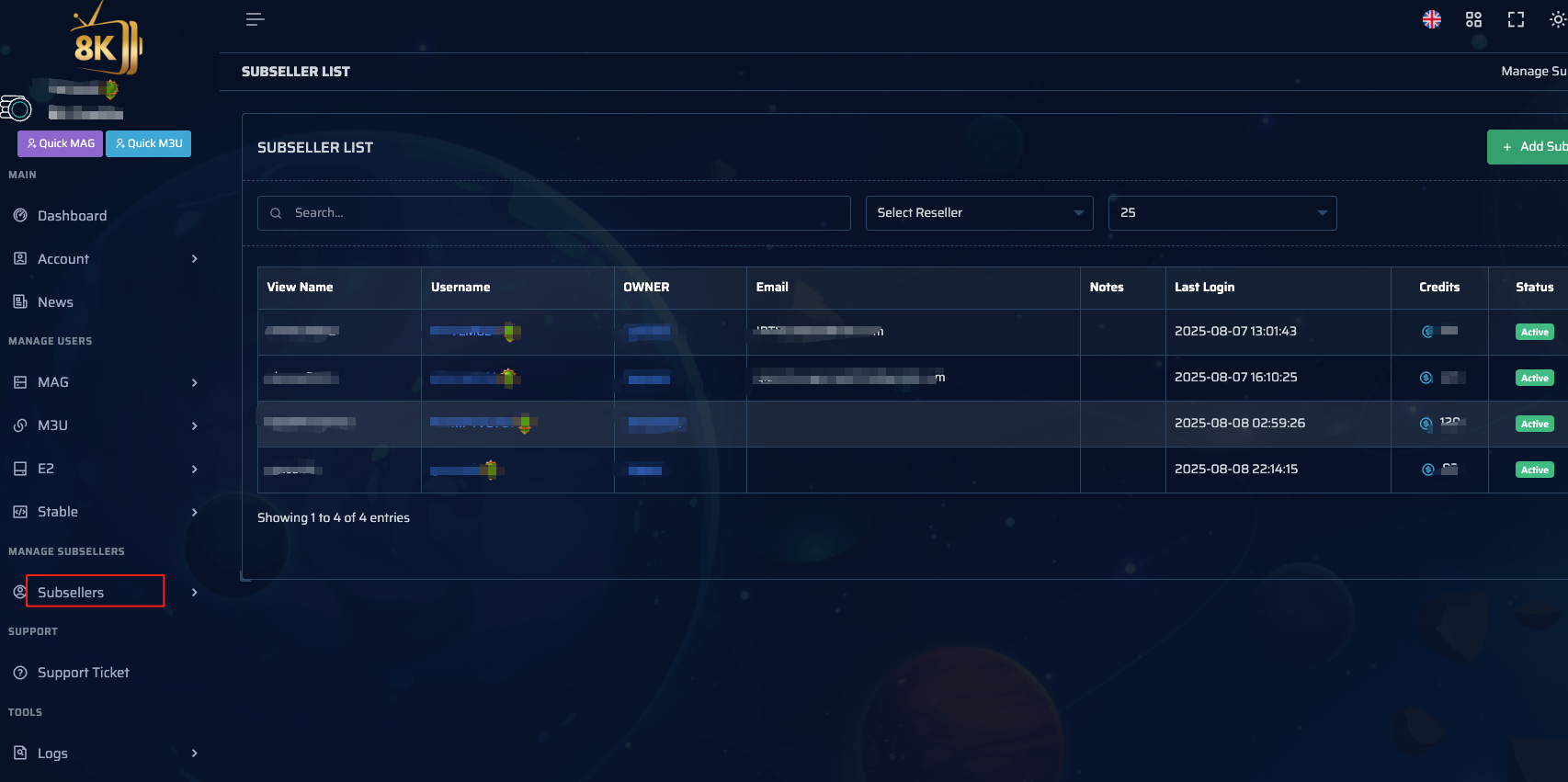Image resolution: width=1568 pixels, height=782 pixels.
Task: Click the Support Ticket help icon
Action: click(20, 673)
